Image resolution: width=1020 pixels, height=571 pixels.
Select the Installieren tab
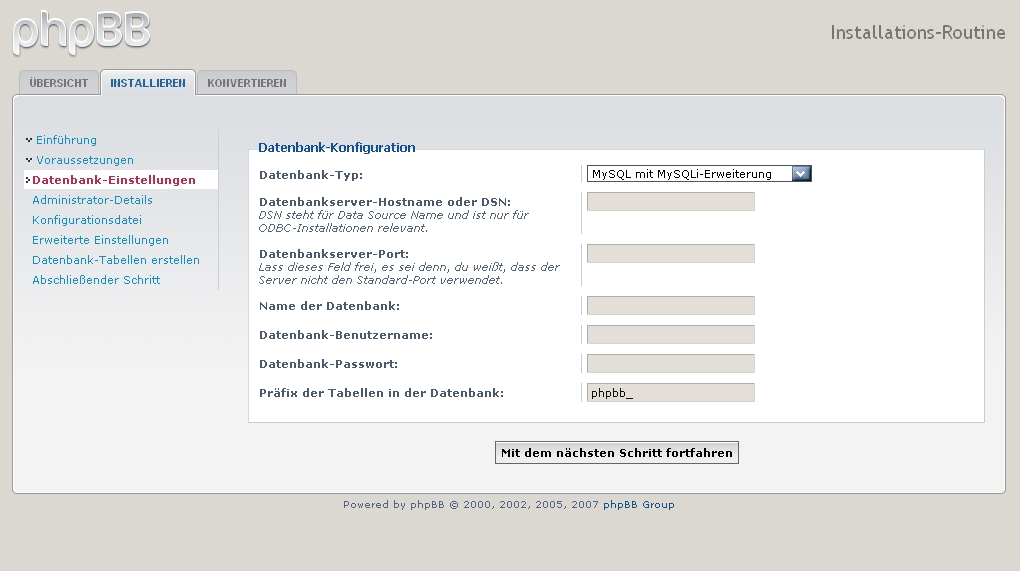pyautogui.click(x=148, y=83)
